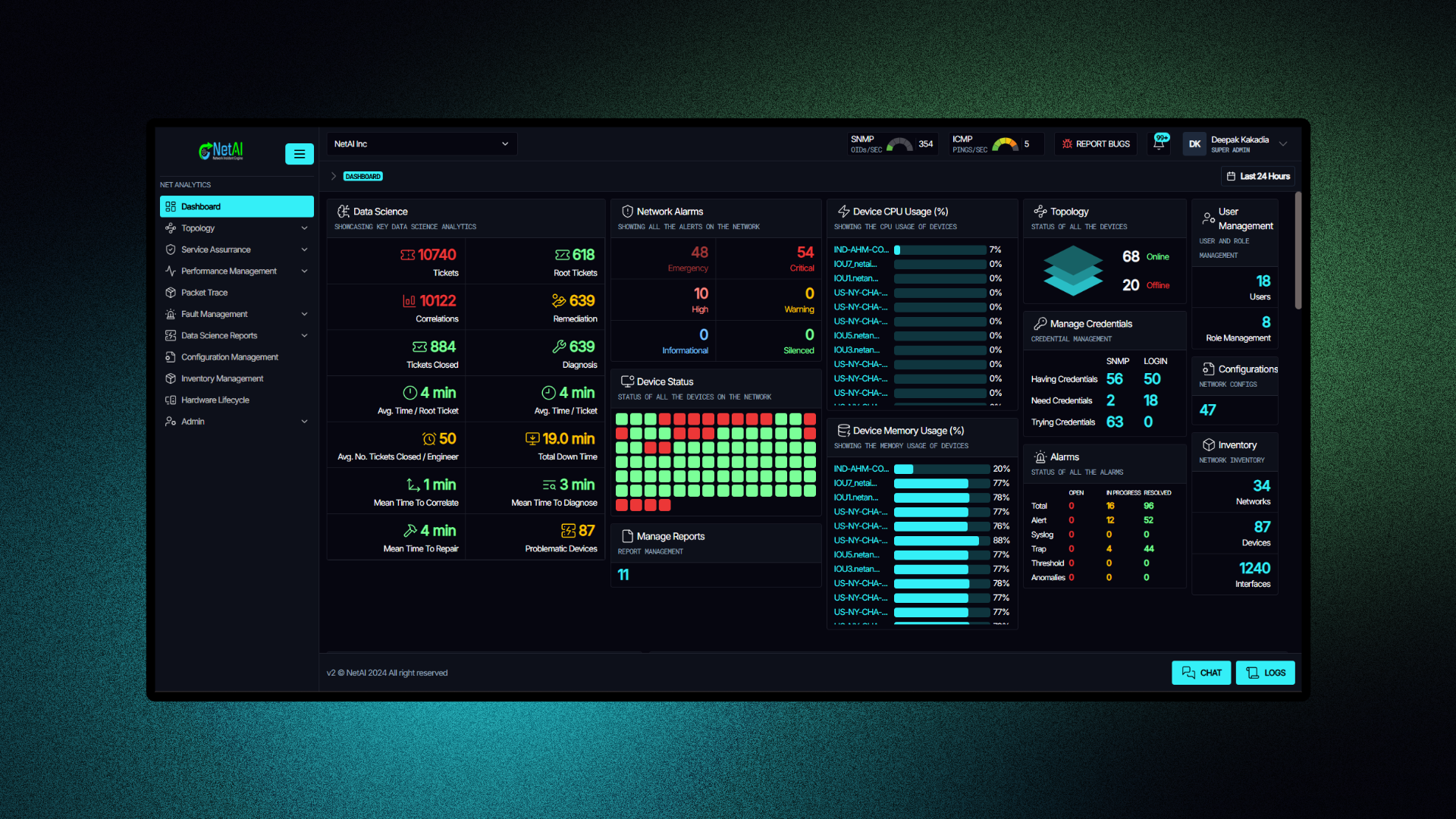Click the Manage Credentials key icon

tap(1040, 324)
